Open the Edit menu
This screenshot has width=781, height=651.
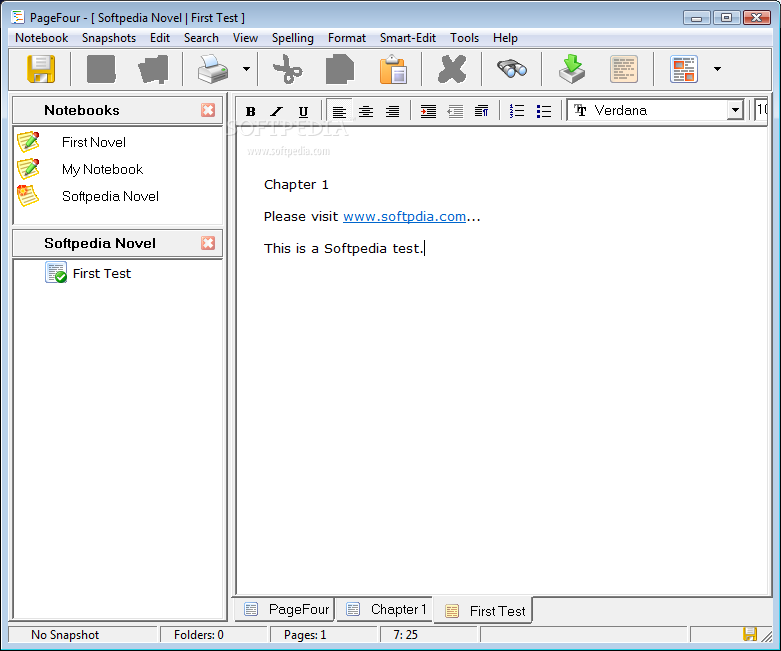click(x=160, y=38)
